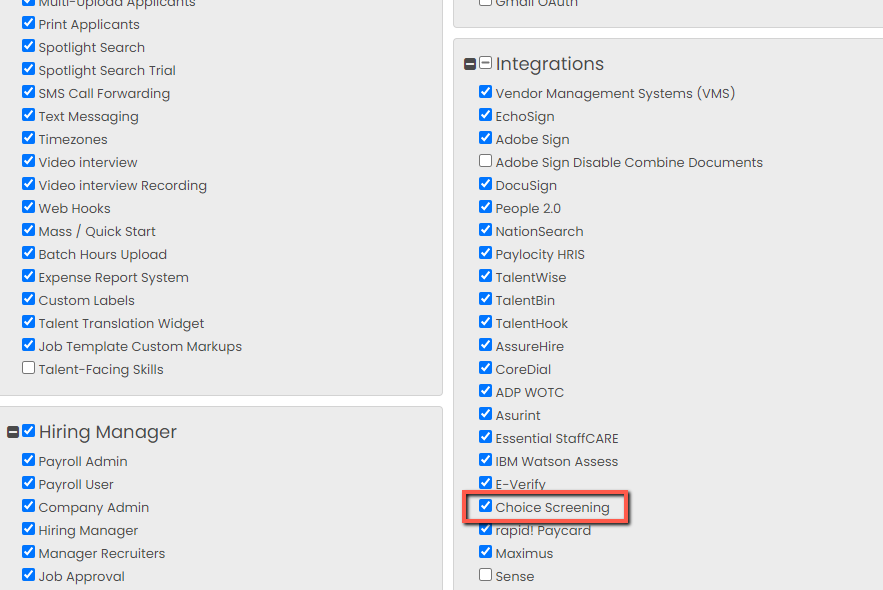The height and width of the screenshot is (590, 883).
Task: Disable Video interview Recording option
Action: pos(28,184)
